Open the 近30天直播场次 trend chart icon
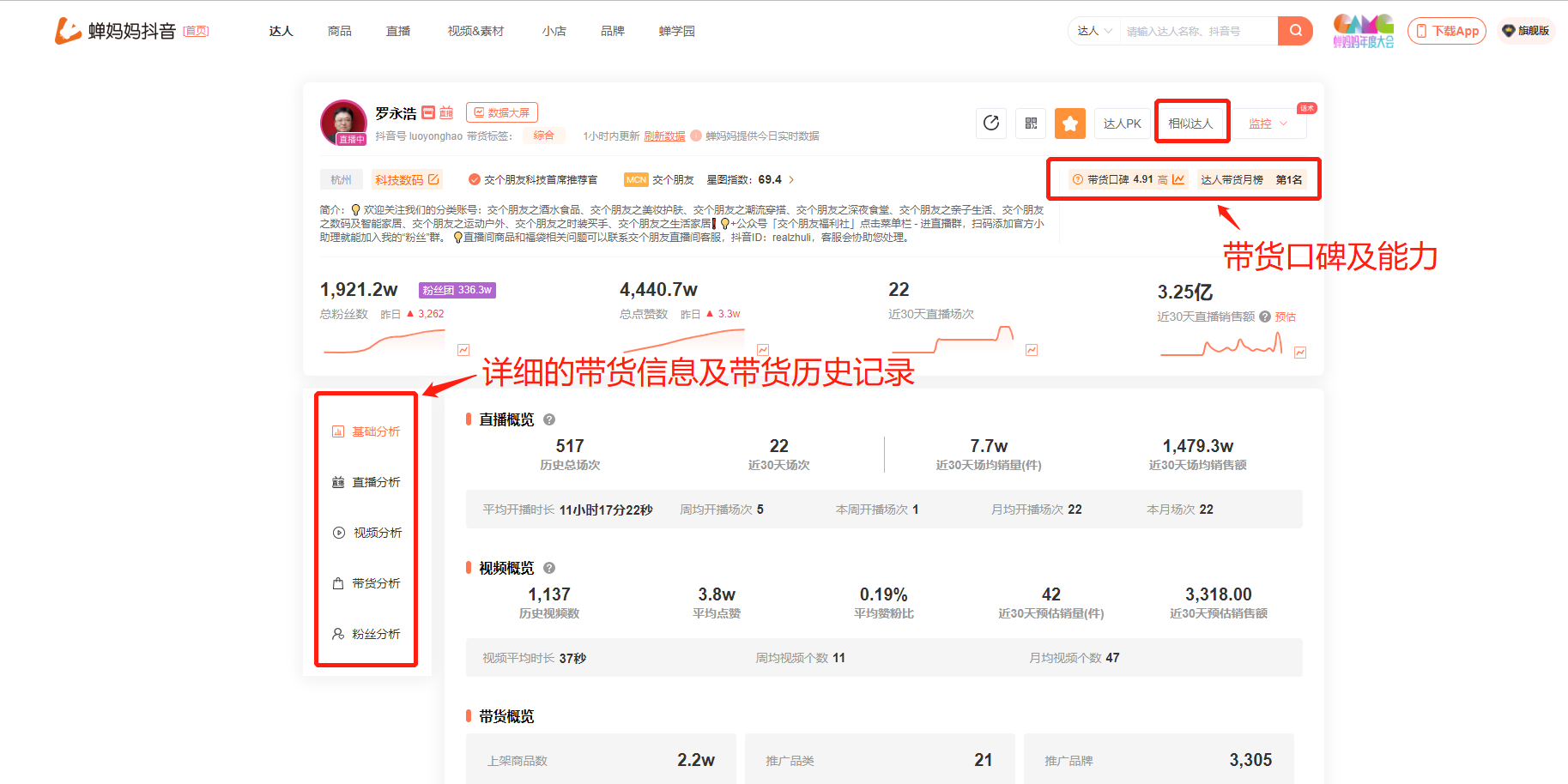 (x=1032, y=350)
